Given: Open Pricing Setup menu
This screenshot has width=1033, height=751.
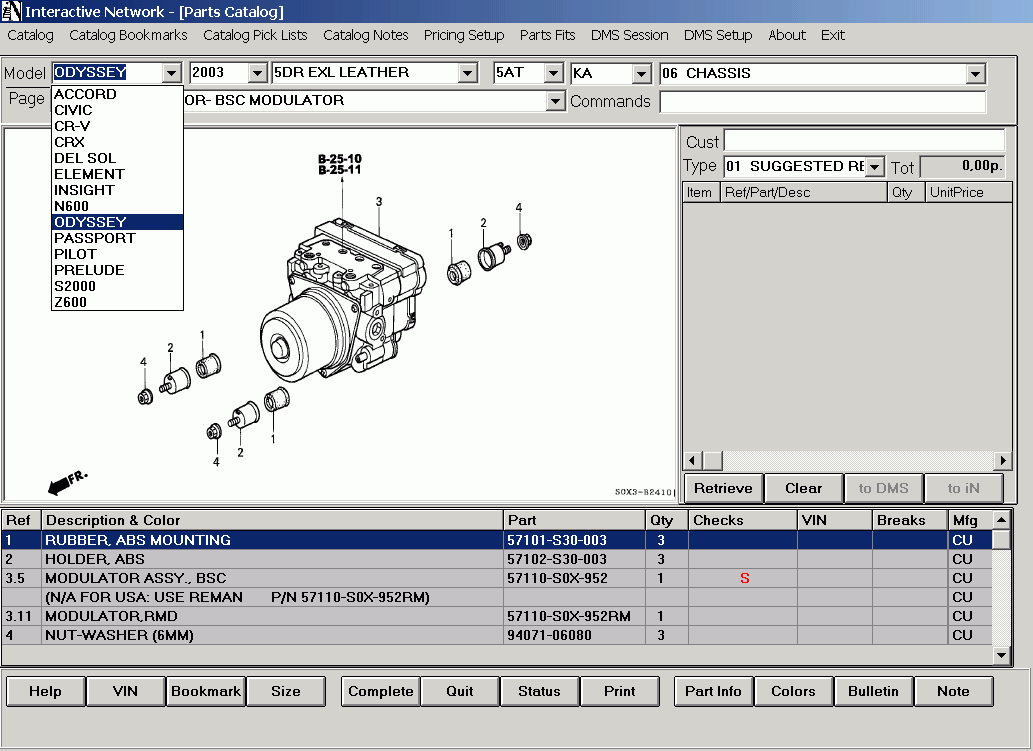Looking at the screenshot, I should [464, 35].
